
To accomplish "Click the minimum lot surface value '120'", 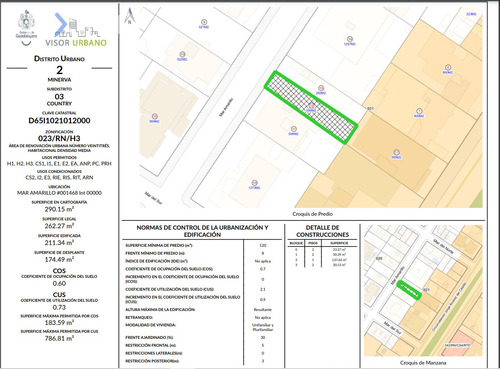I will (263, 245).
